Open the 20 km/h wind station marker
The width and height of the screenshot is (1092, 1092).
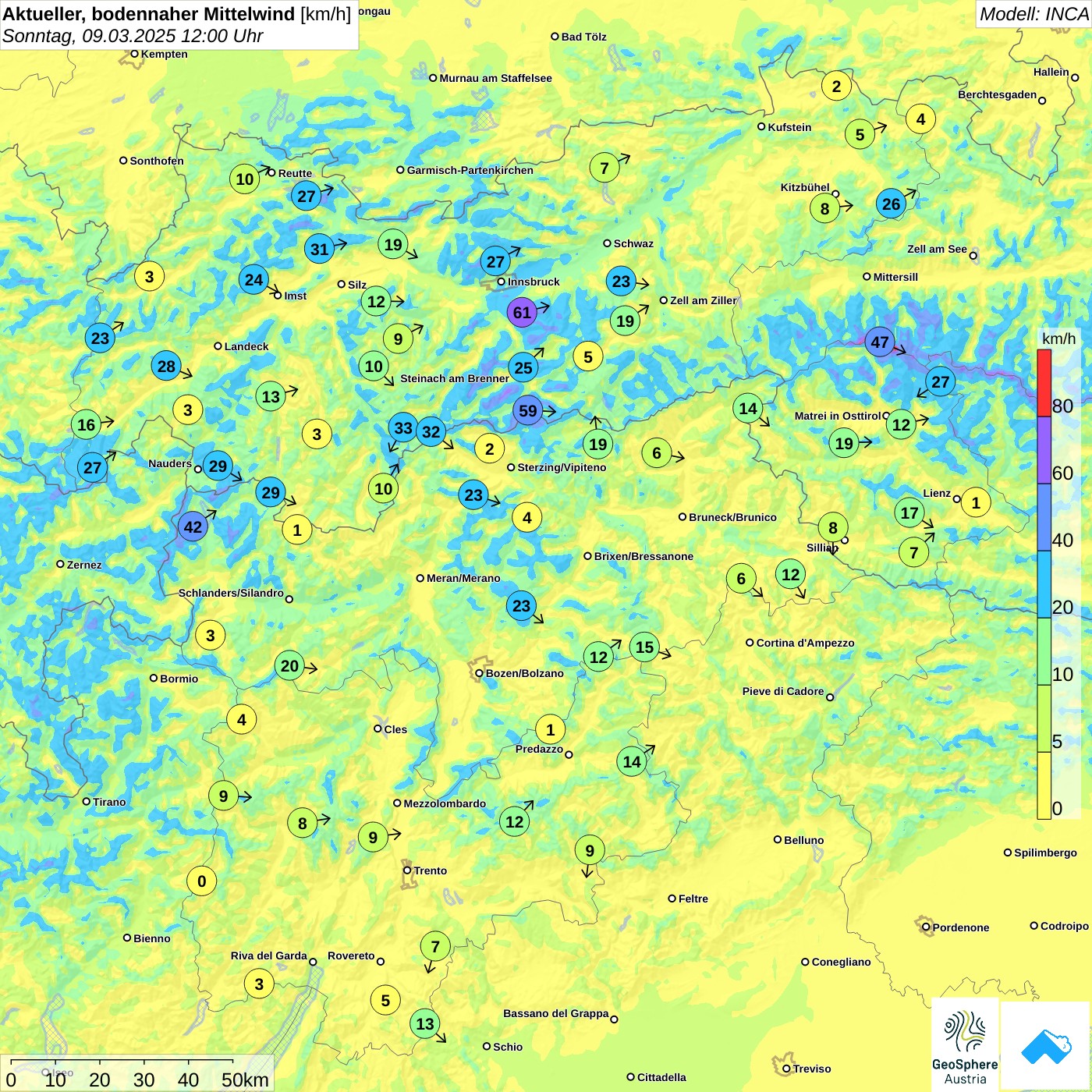(x=289, y=666)
